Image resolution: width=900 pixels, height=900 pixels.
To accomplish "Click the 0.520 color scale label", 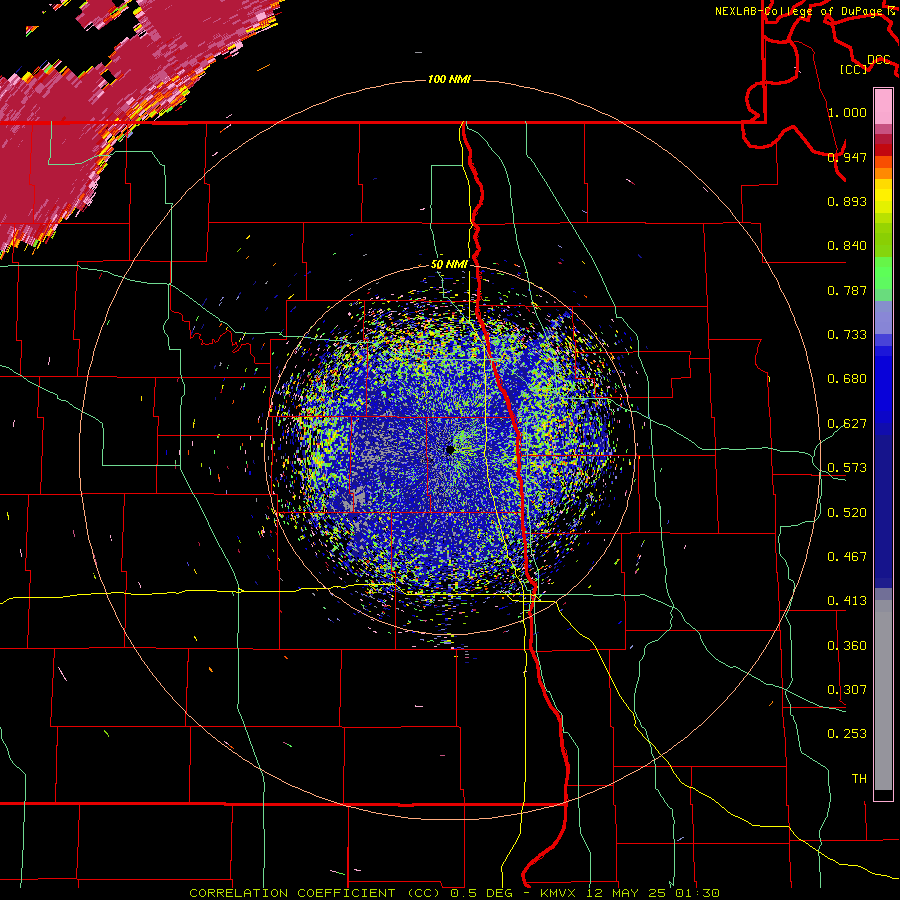I will [847, 513].
